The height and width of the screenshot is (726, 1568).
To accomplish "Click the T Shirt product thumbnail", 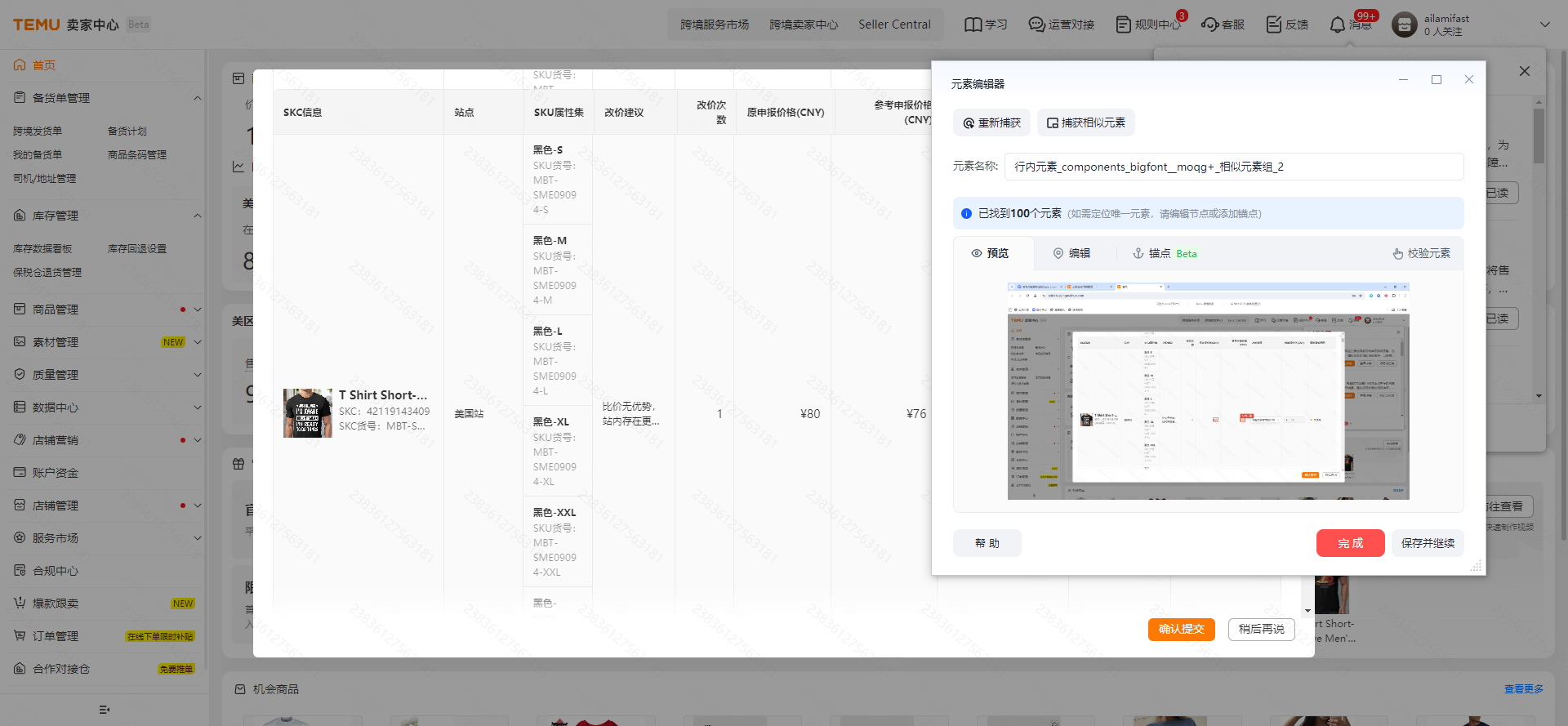I will (x=307, y=413).
